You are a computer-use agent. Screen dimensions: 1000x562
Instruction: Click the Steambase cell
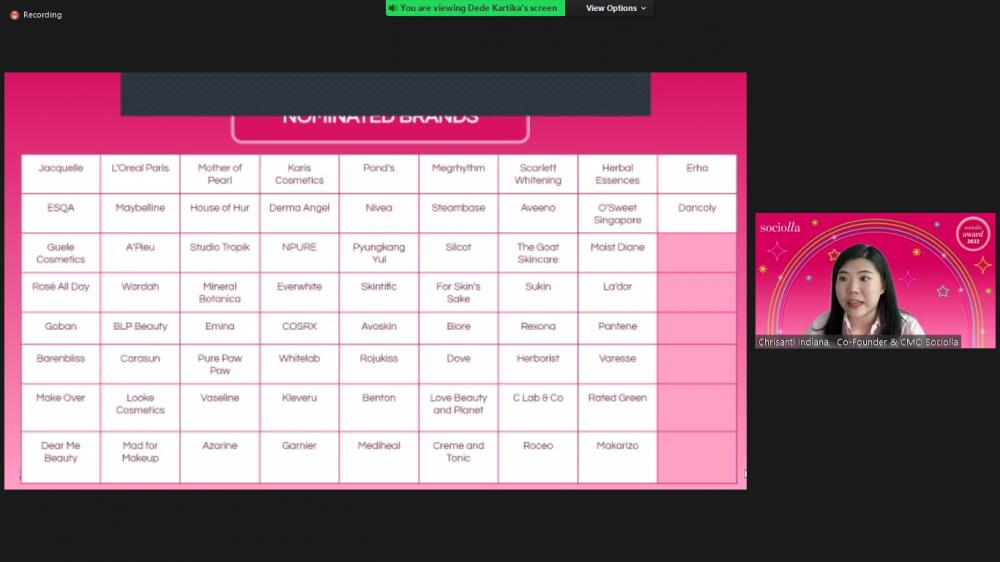pos(459,214)
